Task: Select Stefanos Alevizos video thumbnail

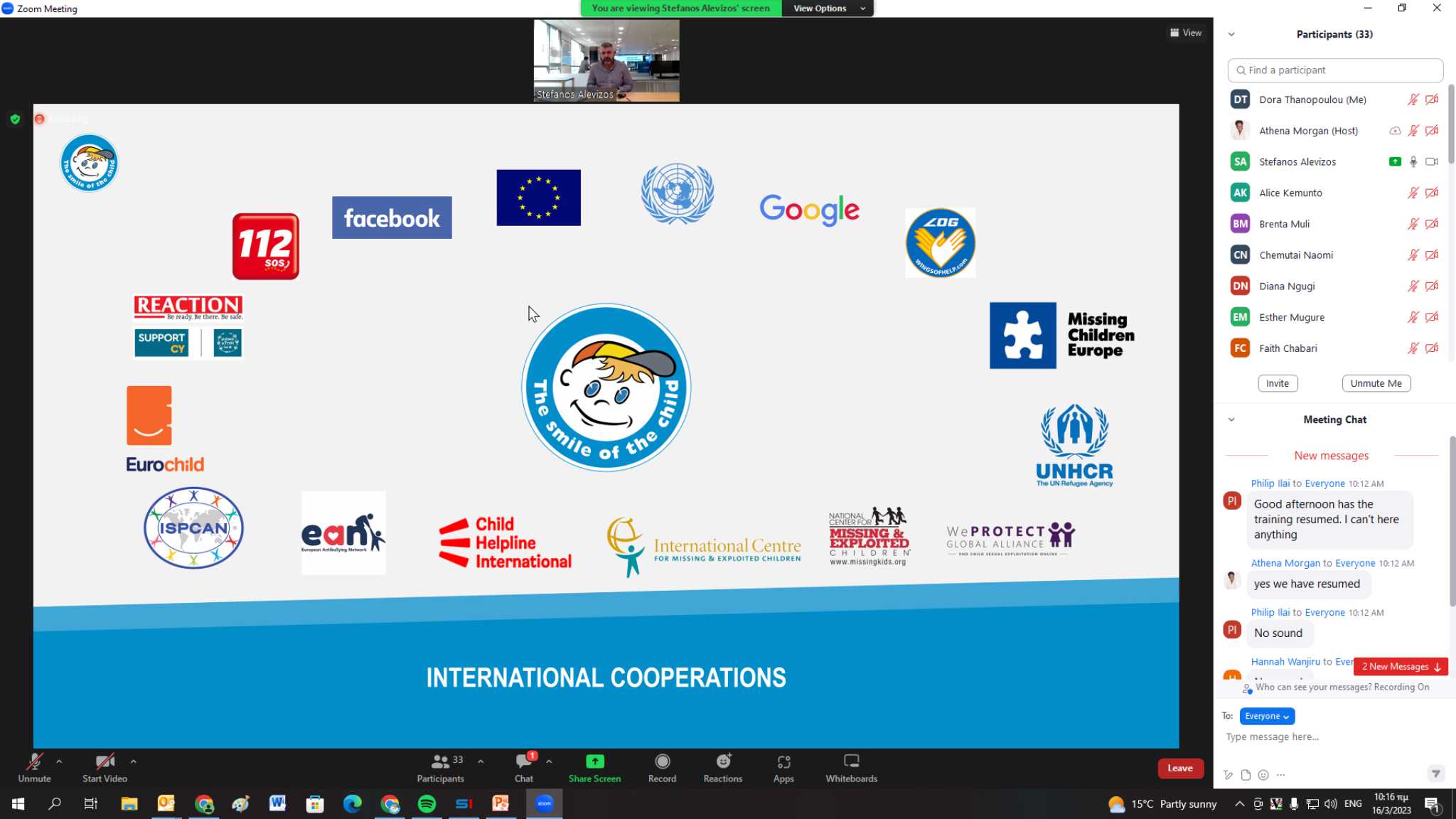Action: [x=606, y=60]
